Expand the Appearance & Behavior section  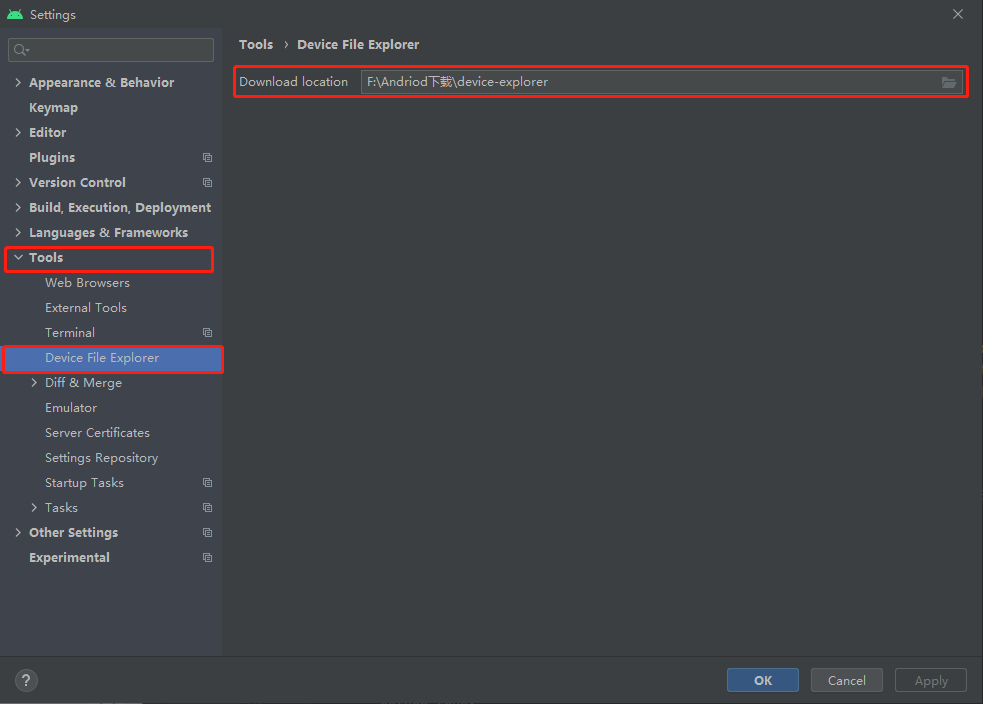18,82
